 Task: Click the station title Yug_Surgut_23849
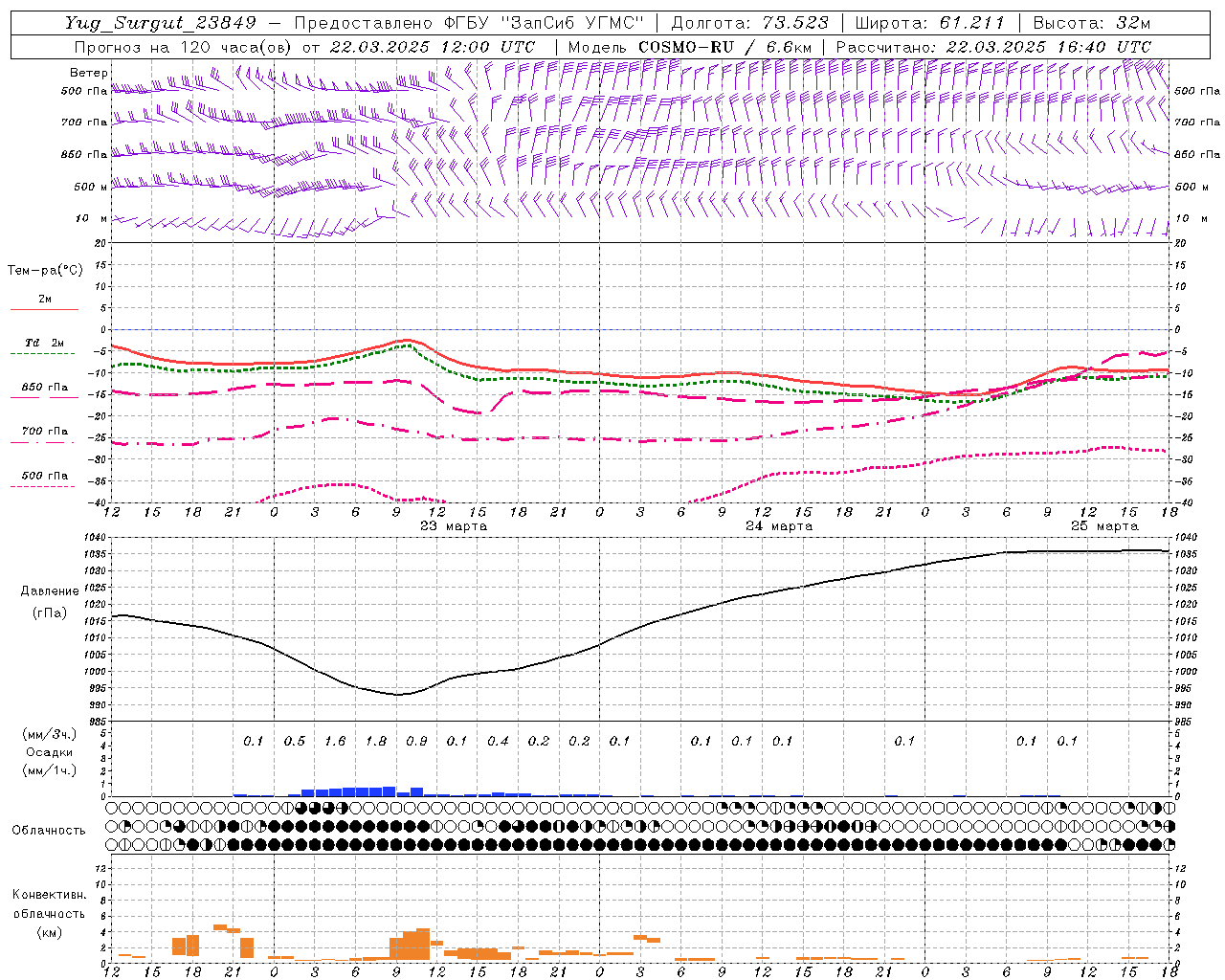tap(161, 22)
